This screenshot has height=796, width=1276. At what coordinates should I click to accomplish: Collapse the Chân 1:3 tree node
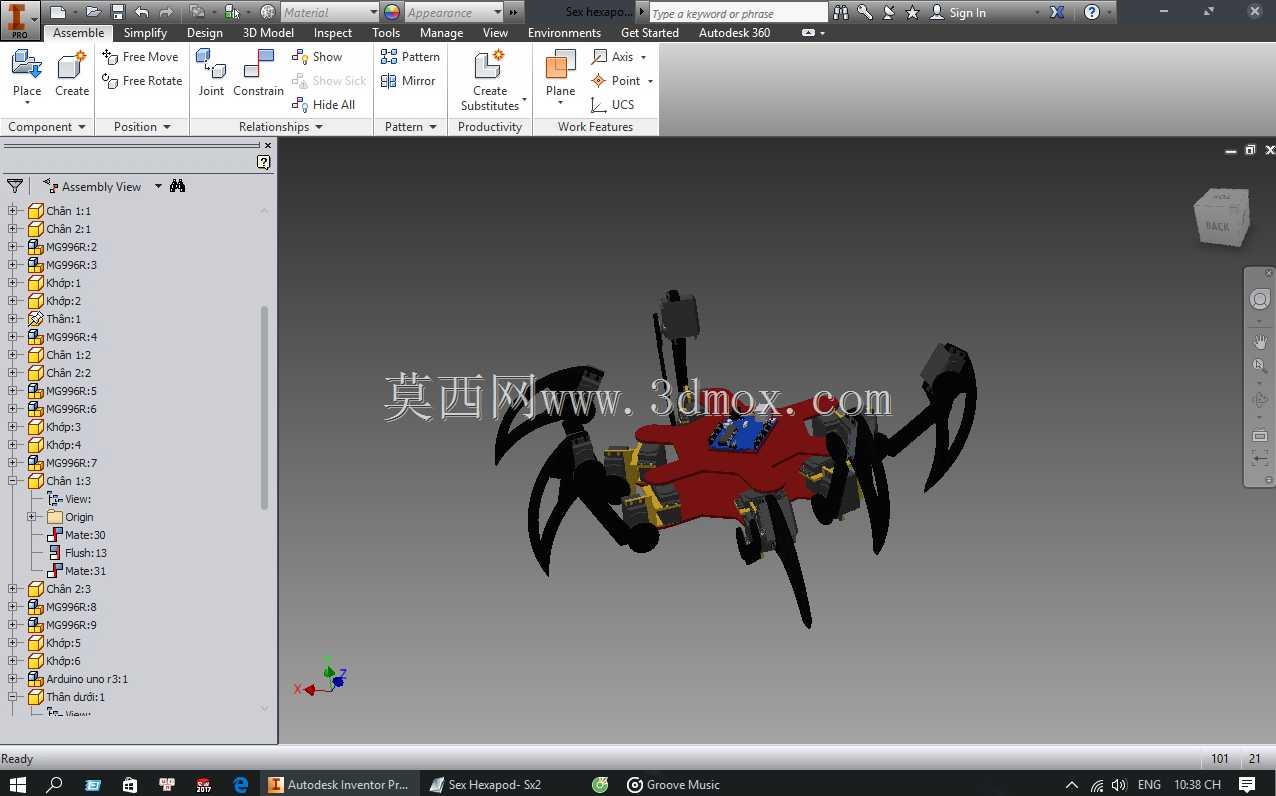point(13,481)
